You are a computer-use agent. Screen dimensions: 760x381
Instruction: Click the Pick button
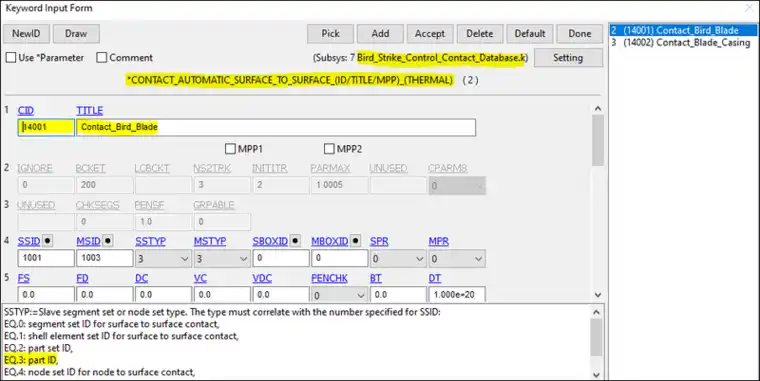pyautogui.click(x=331, y=33)
